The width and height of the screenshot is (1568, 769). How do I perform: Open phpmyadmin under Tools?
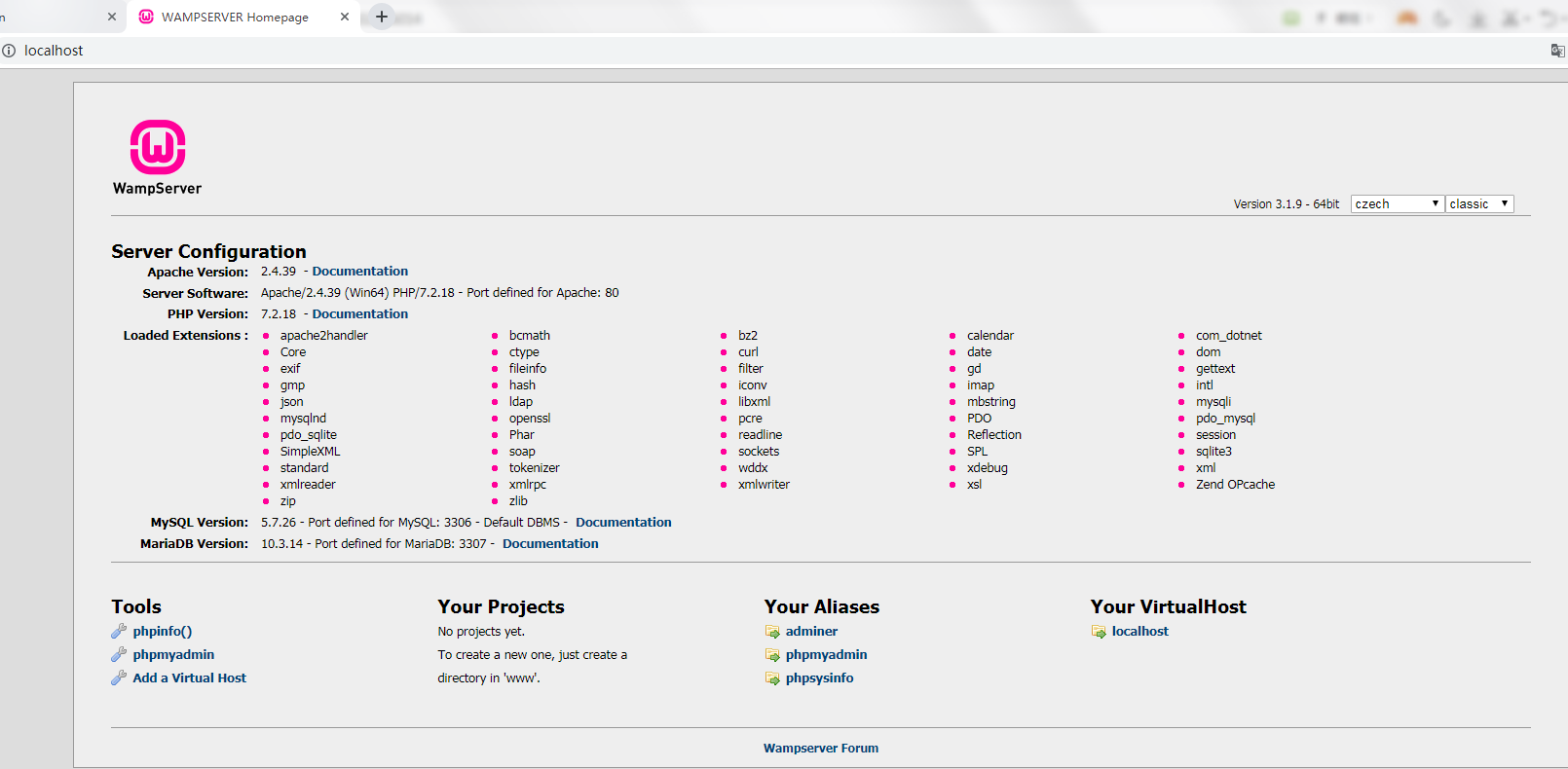(x=173, y=655)
